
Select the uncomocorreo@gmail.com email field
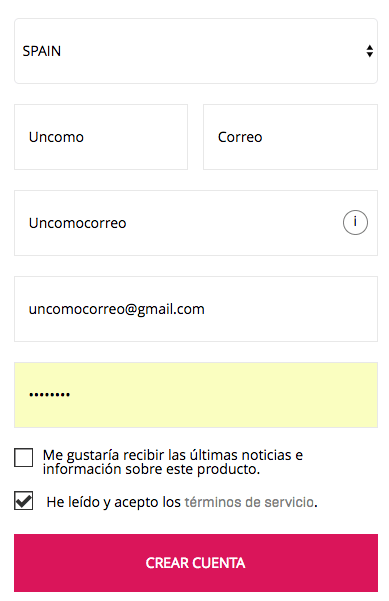coord(196,309)
